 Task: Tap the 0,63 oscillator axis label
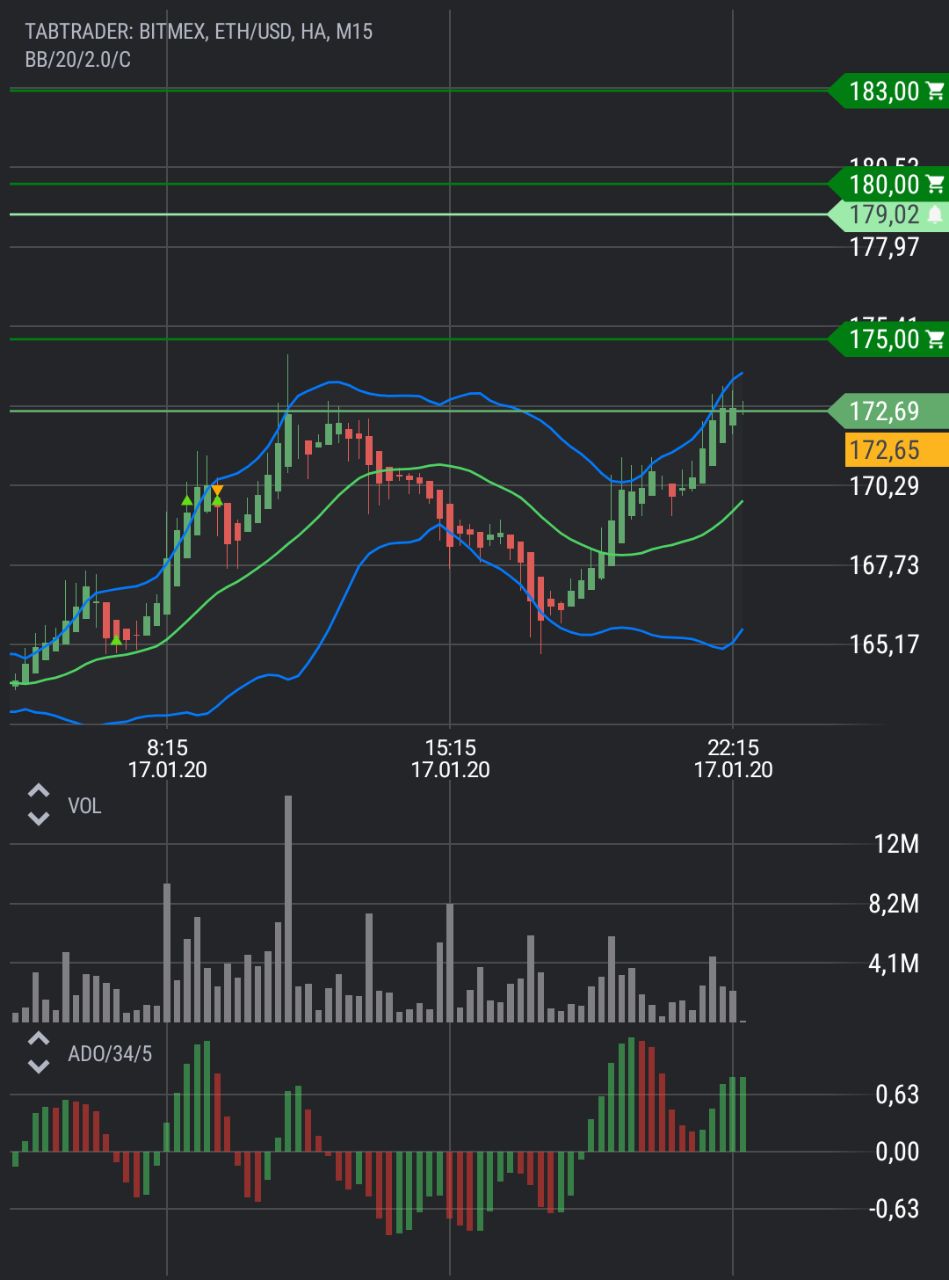point(897,1095)
